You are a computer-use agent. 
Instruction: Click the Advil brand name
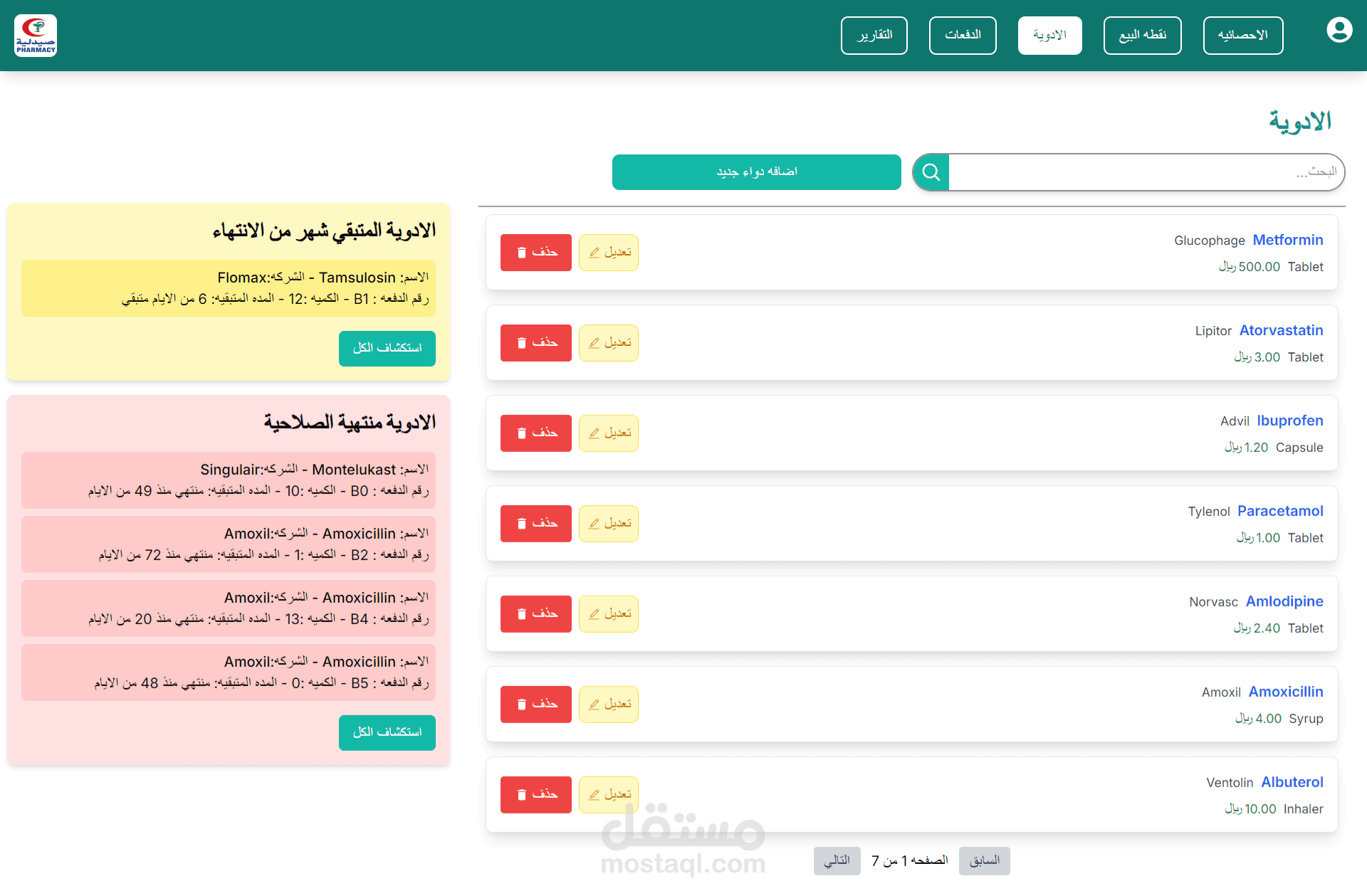[1235, 421]
